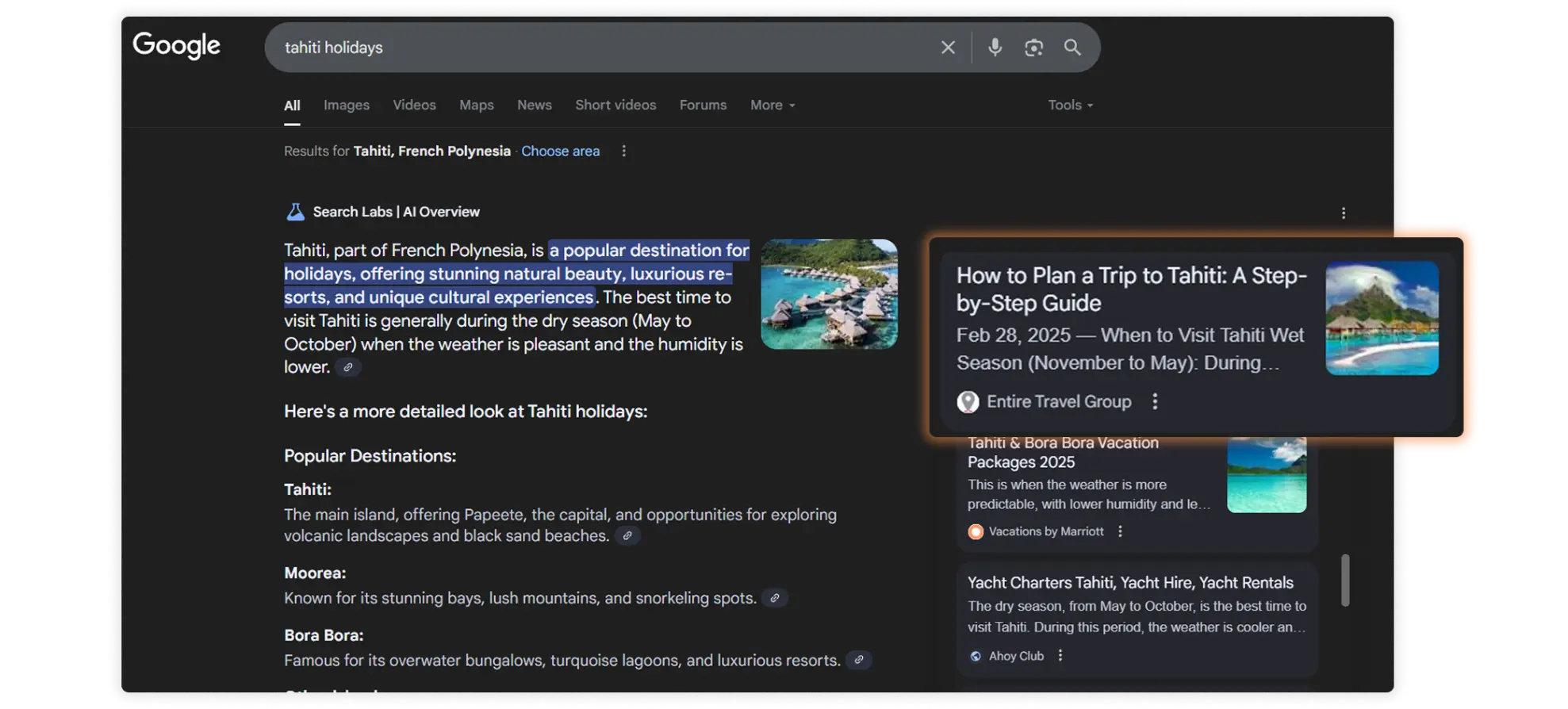
Task: Click the sources panel scrollbar handle
Action: (x=1345, y=580)
